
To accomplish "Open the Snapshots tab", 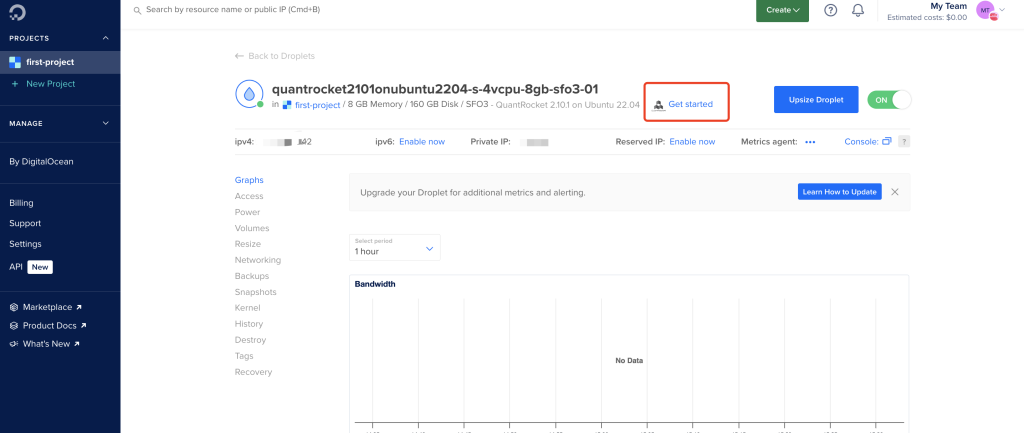I will [x=255, y=292].
